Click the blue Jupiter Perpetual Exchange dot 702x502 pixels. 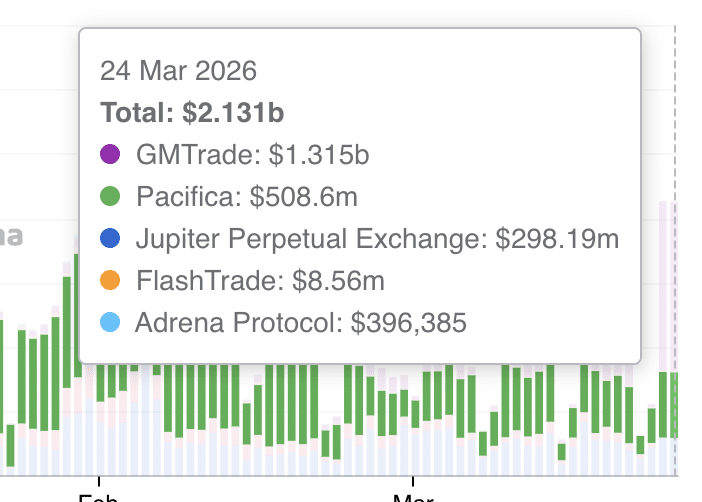tap(110, 239)
